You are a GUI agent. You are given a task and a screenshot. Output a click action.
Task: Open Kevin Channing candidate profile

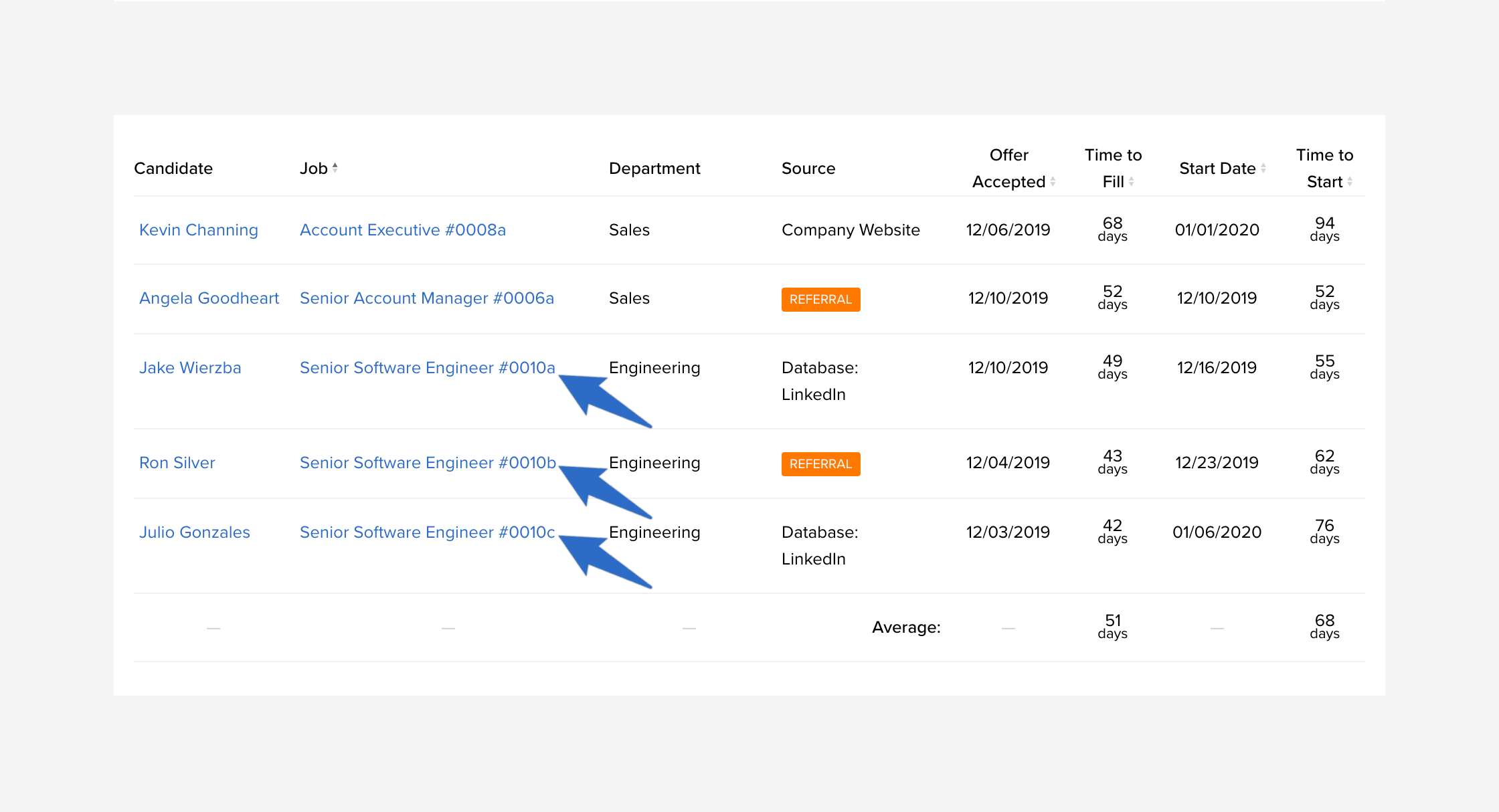click(x=199, y=230)
